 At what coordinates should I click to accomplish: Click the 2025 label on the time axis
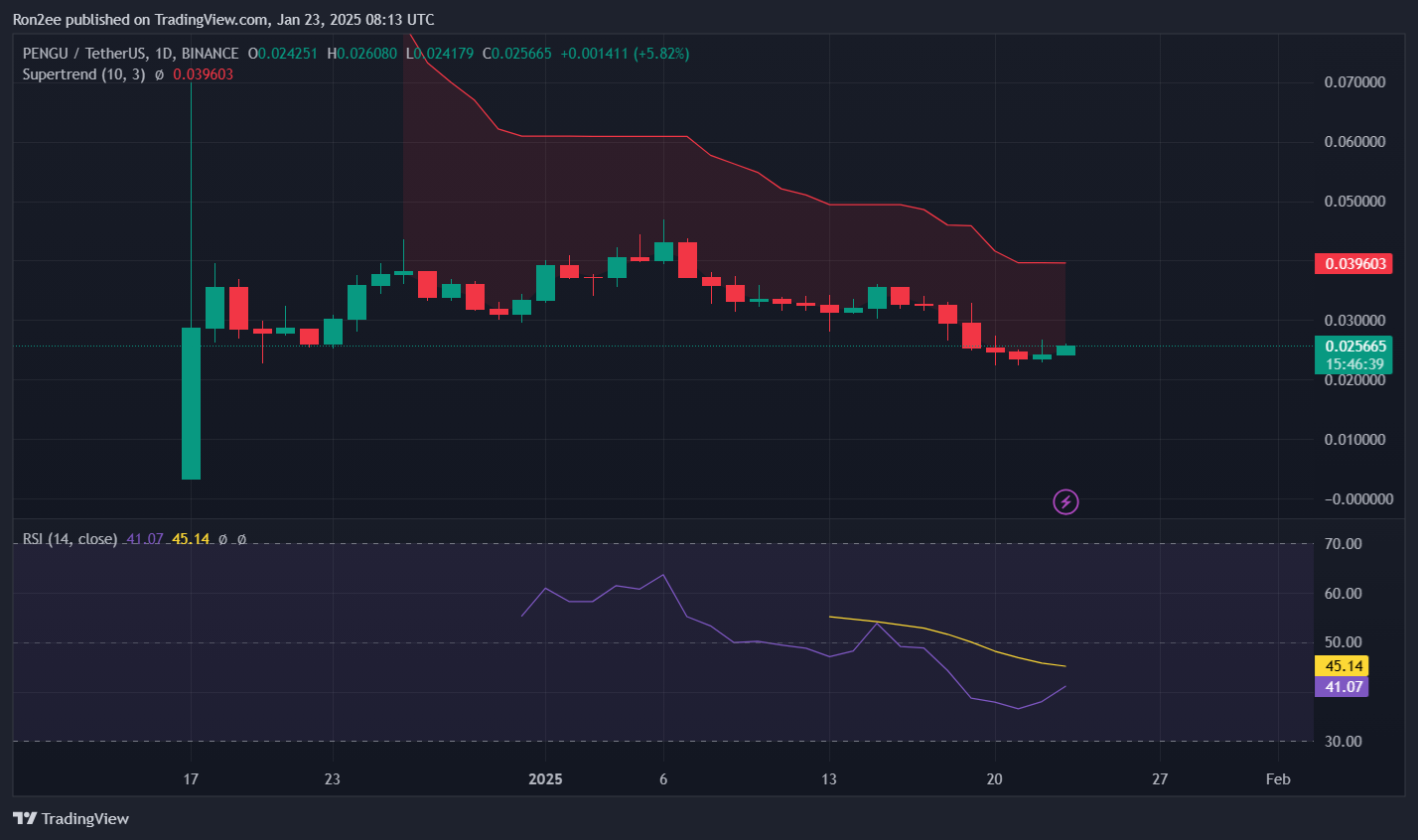click(x=544, y=779)
